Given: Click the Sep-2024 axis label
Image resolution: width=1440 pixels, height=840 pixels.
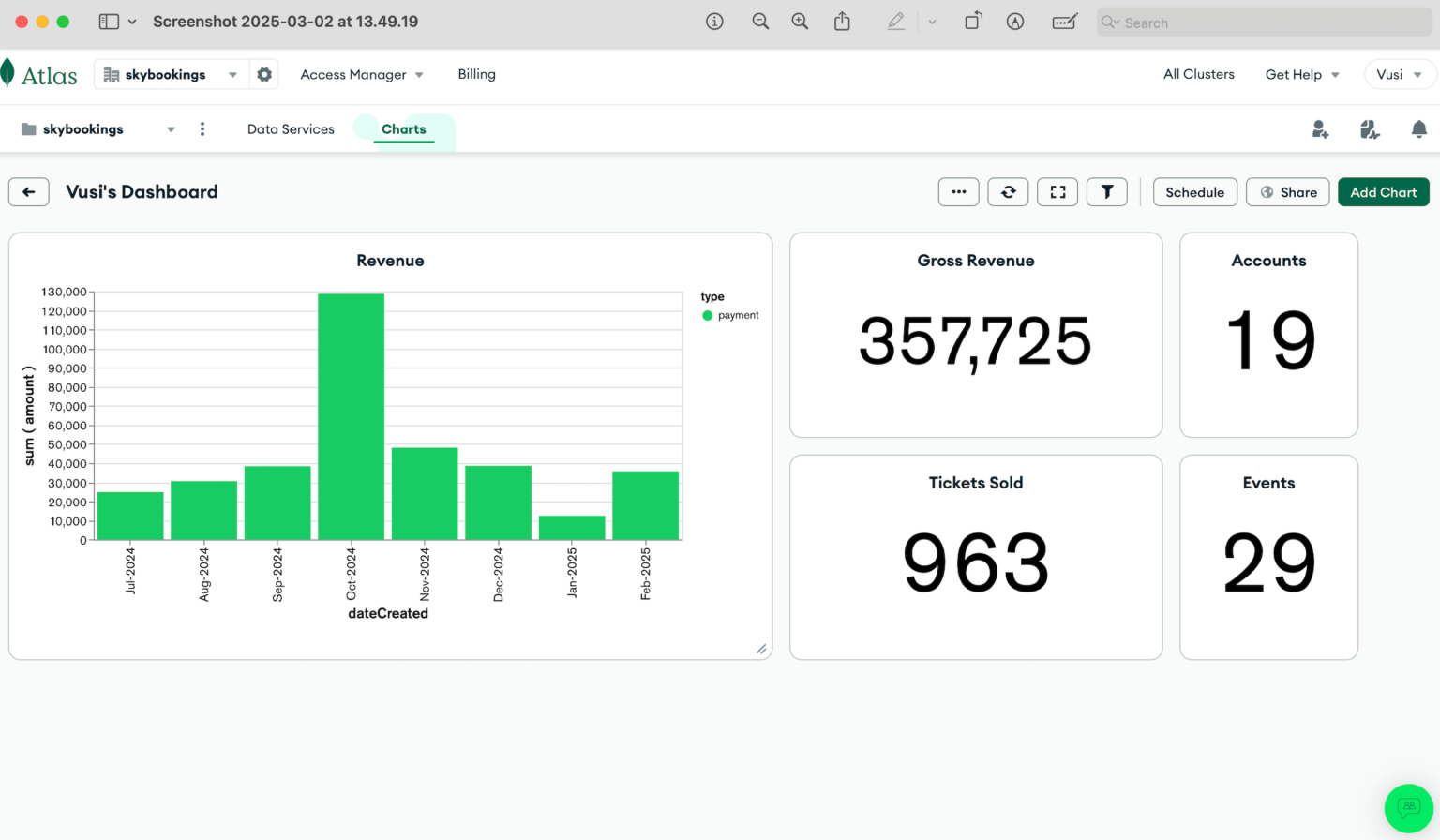Looking at the screenshot, I should point(277,575).
